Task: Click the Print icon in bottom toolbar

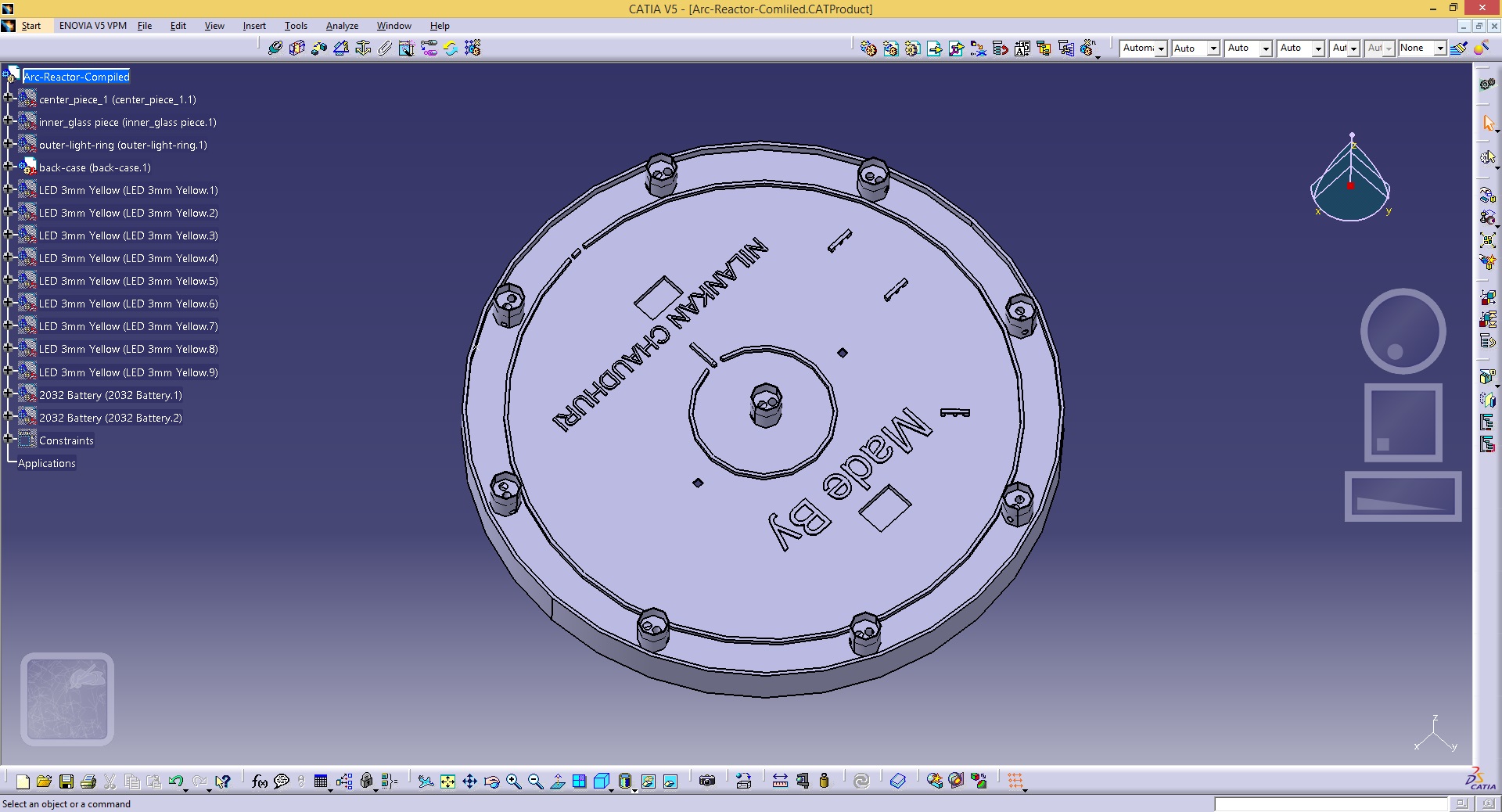Action: 88,781
